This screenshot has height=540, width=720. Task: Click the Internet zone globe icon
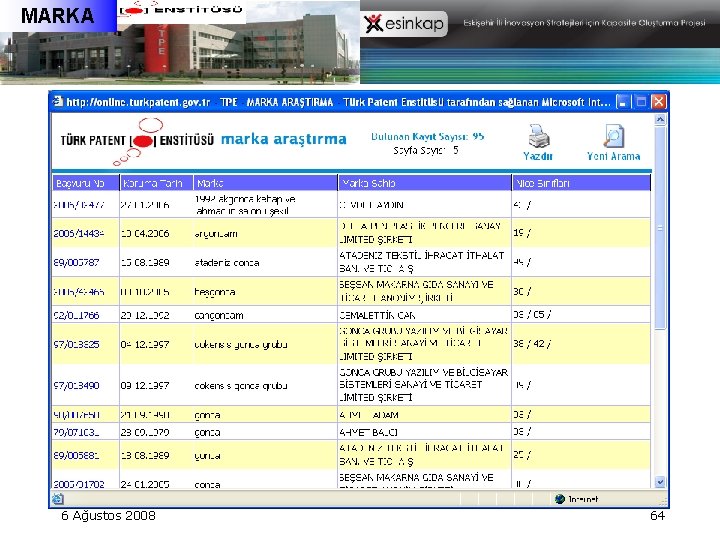tap(559, 499)
